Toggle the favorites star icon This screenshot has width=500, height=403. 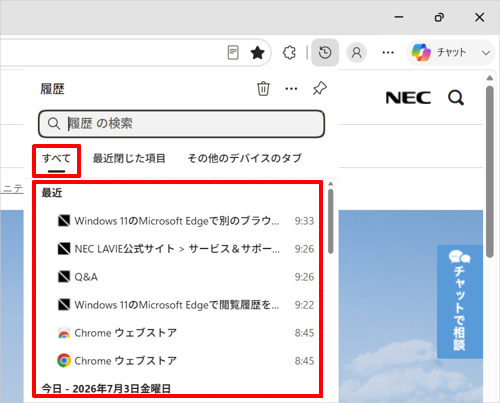coord(257,53)
